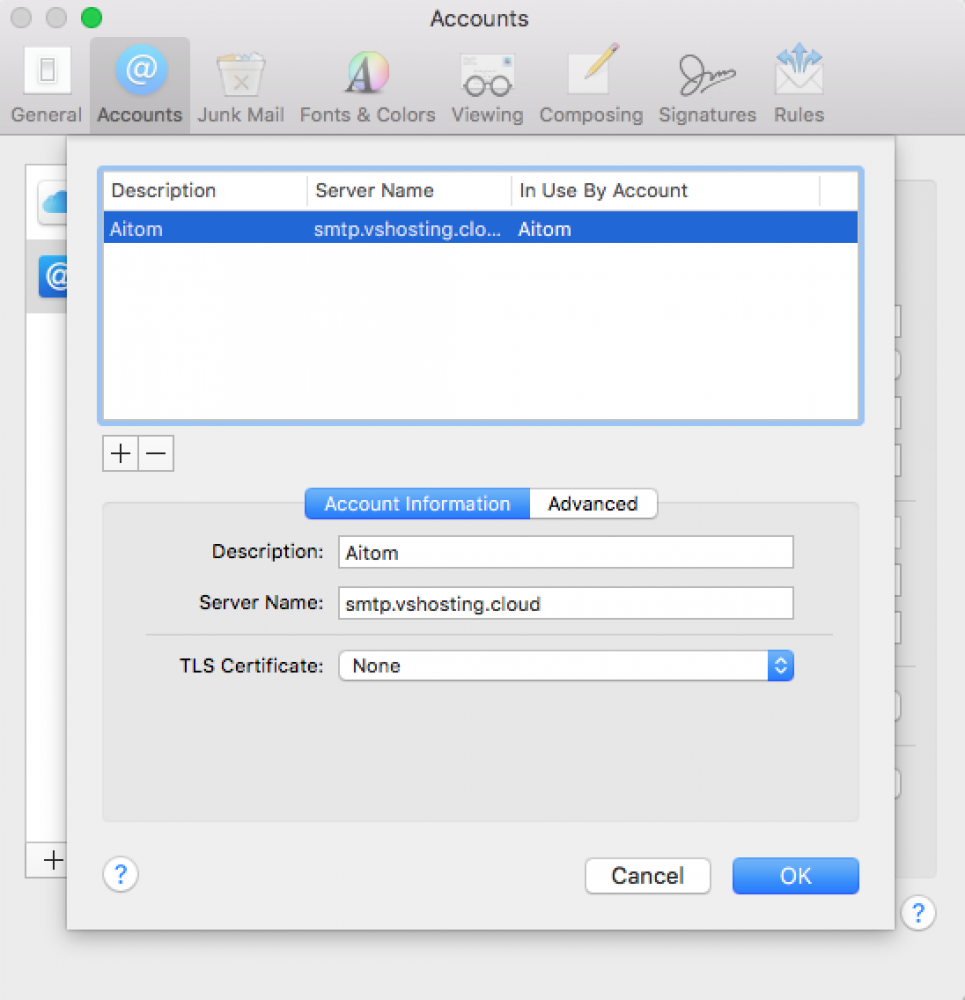Switch to the Advanced tab
965x1000 pixels.
pos(592,504)
